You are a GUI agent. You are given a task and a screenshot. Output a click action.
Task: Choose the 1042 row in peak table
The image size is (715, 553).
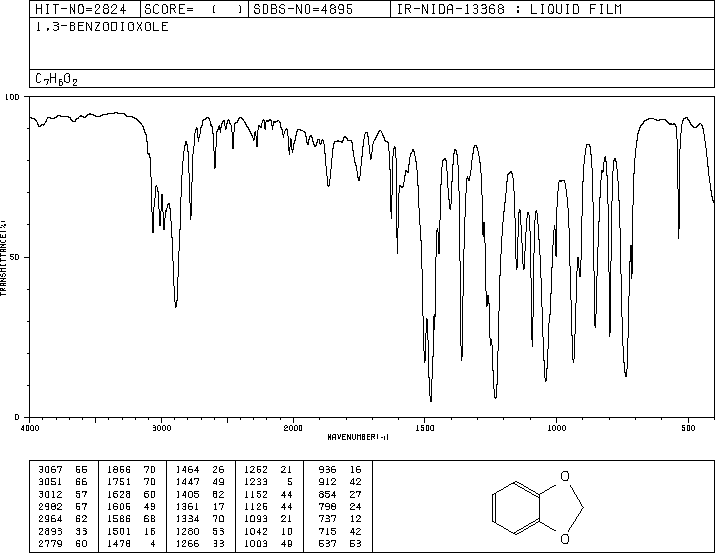click(x=268, y=532)
